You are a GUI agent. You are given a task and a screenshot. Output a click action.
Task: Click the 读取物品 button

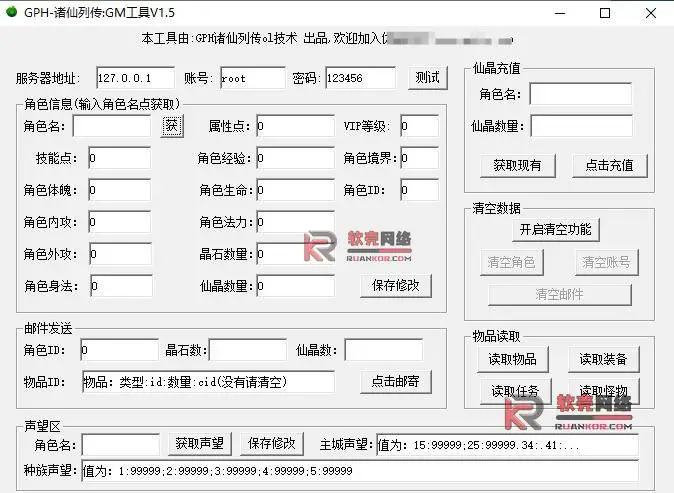click(513, 359)
